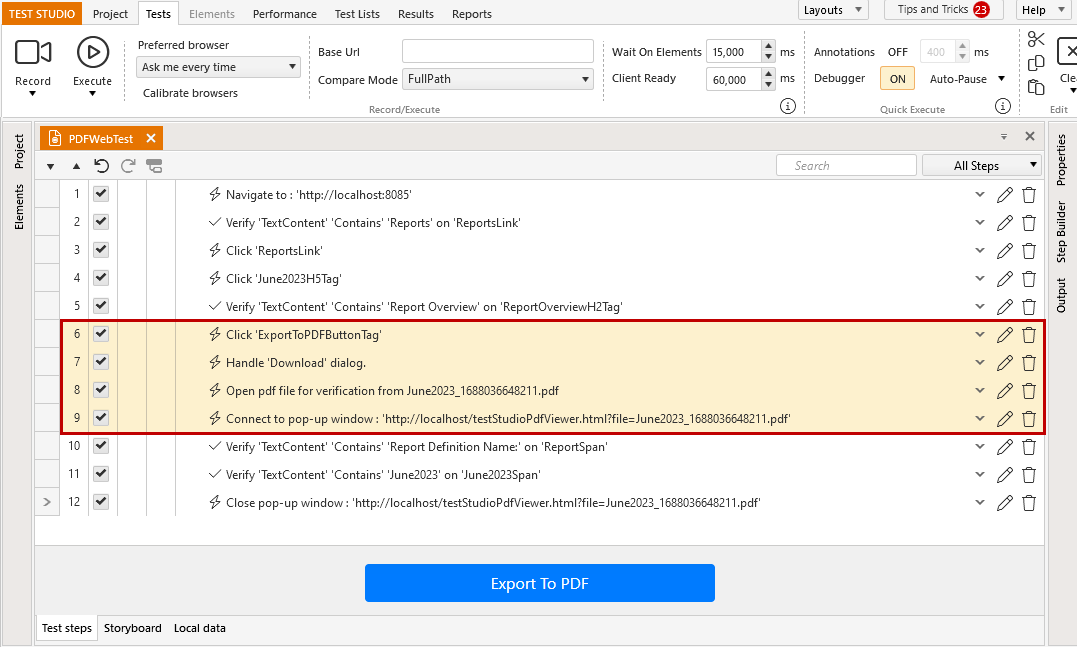The width and height of the screenshot is (1077, 647).
Task: Edit step 1 Navigate with pencil icon
Action: point(1004,195)
